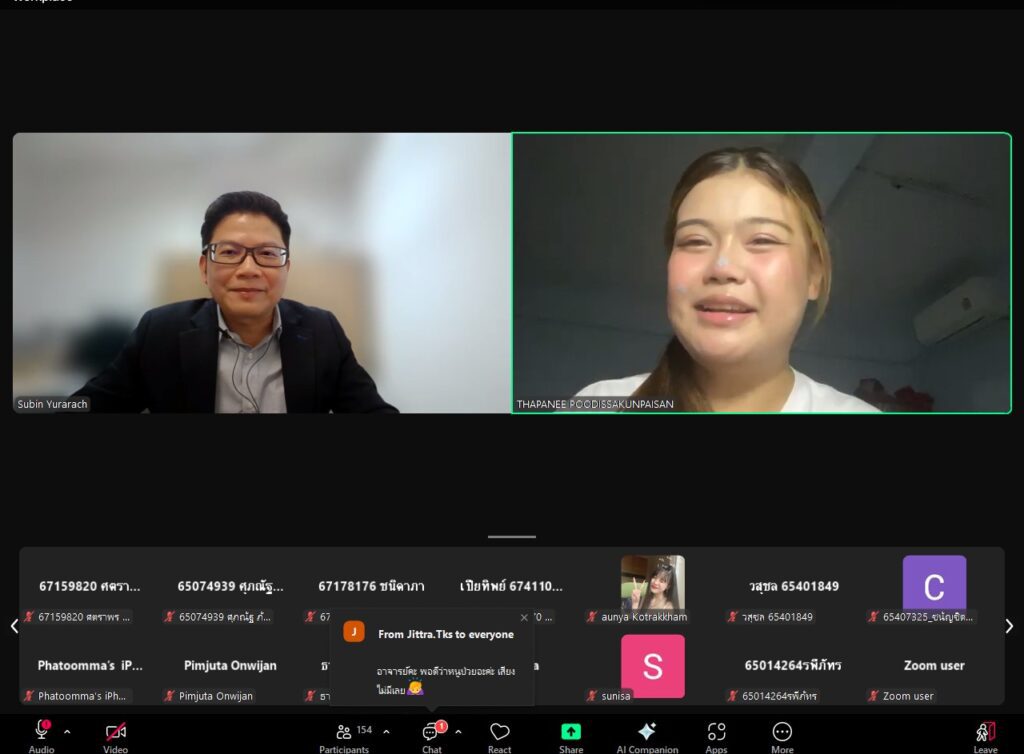Click muted mic icon beside 67159820 label
The width and height of the screenshot is (1024, 754).
[x=29, y=616]
